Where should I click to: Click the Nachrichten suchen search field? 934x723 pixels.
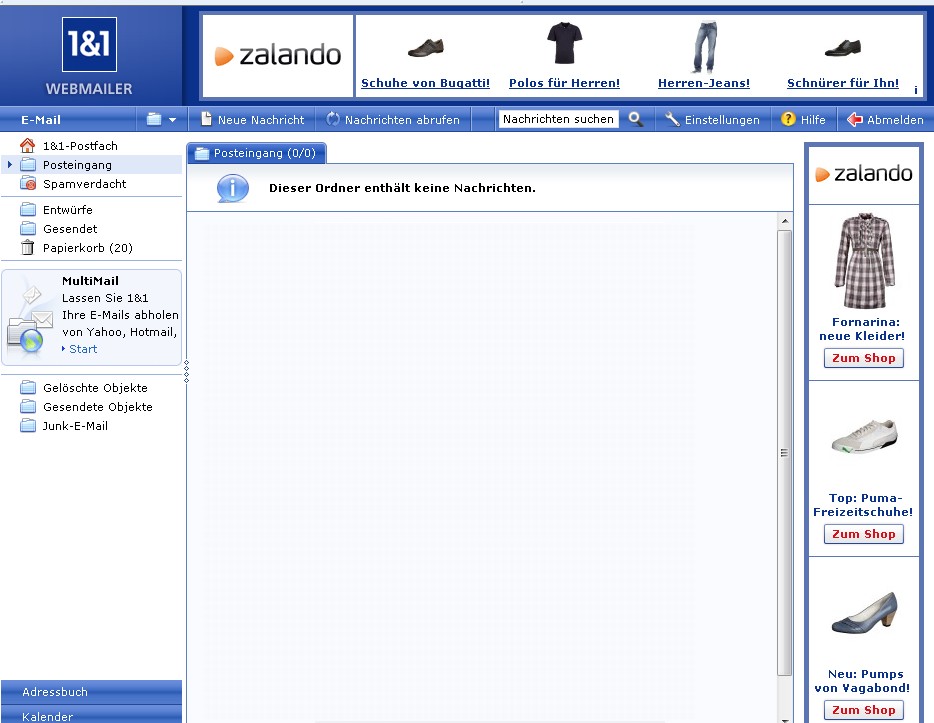pyautogui.click(x=558, y=119)
